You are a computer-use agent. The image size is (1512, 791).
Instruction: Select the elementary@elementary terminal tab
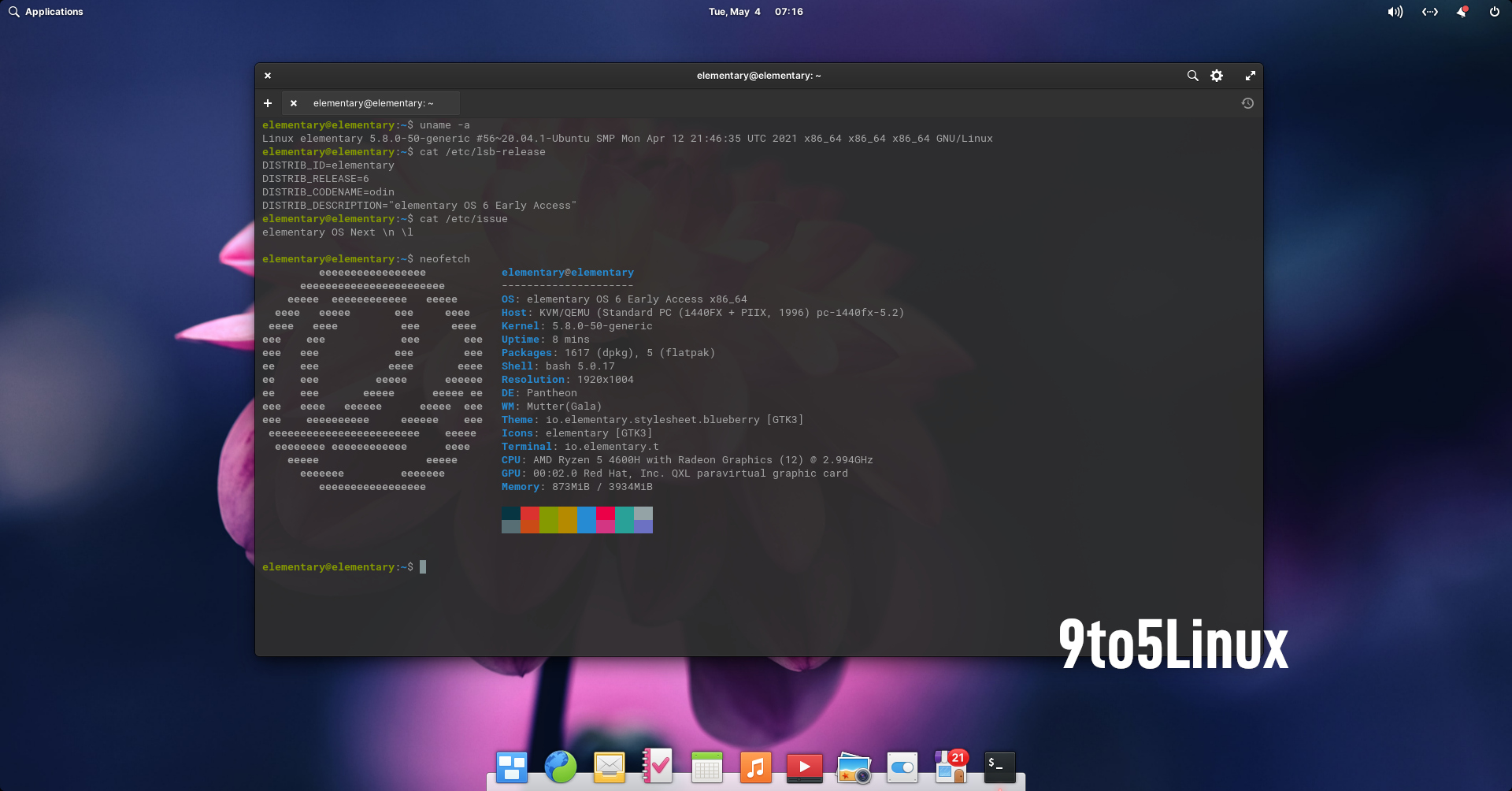tap(373, 103)
